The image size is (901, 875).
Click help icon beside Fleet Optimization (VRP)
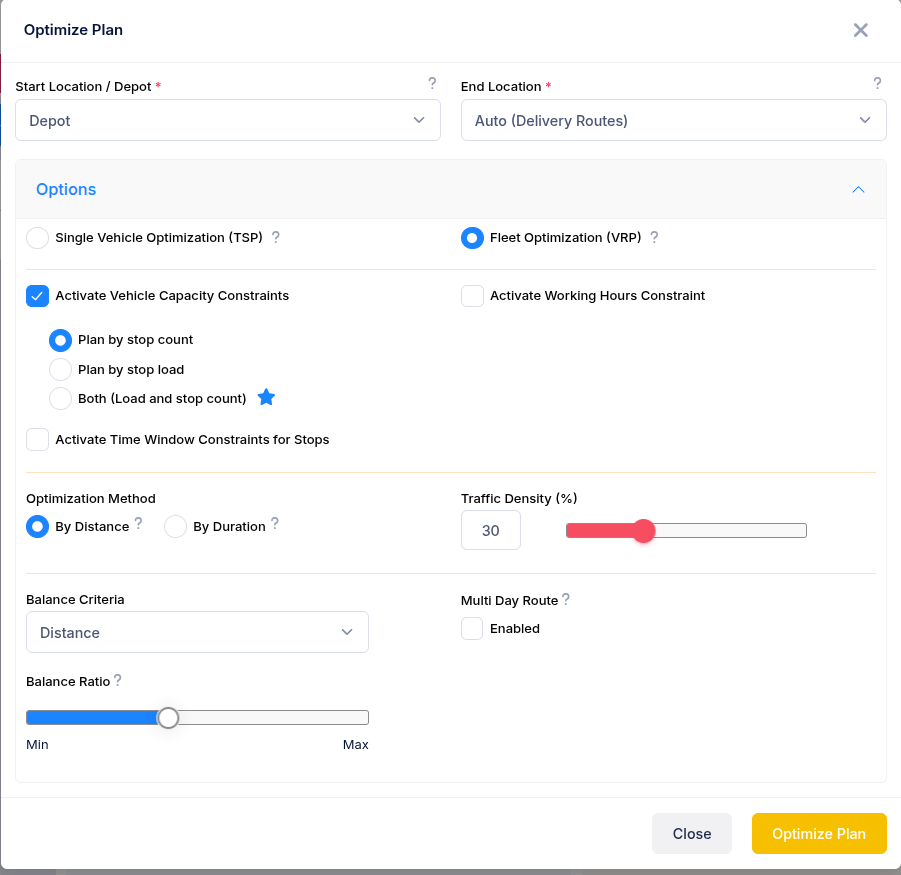[x=654, y=238]
